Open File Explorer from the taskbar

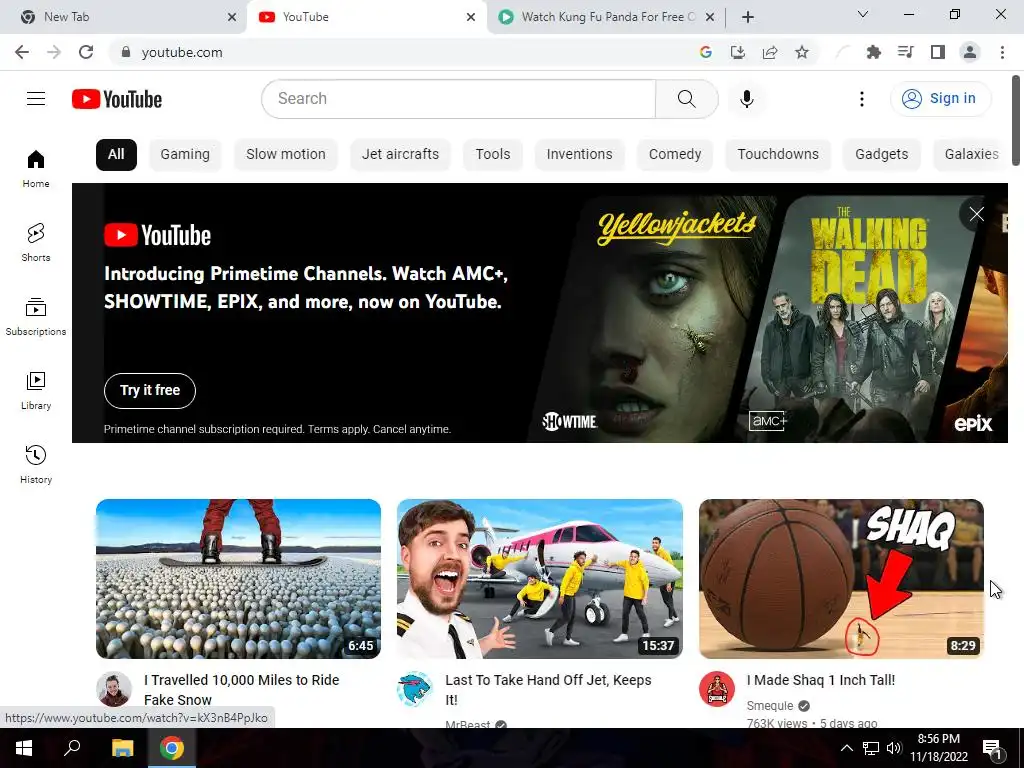(x=122, y=748)
